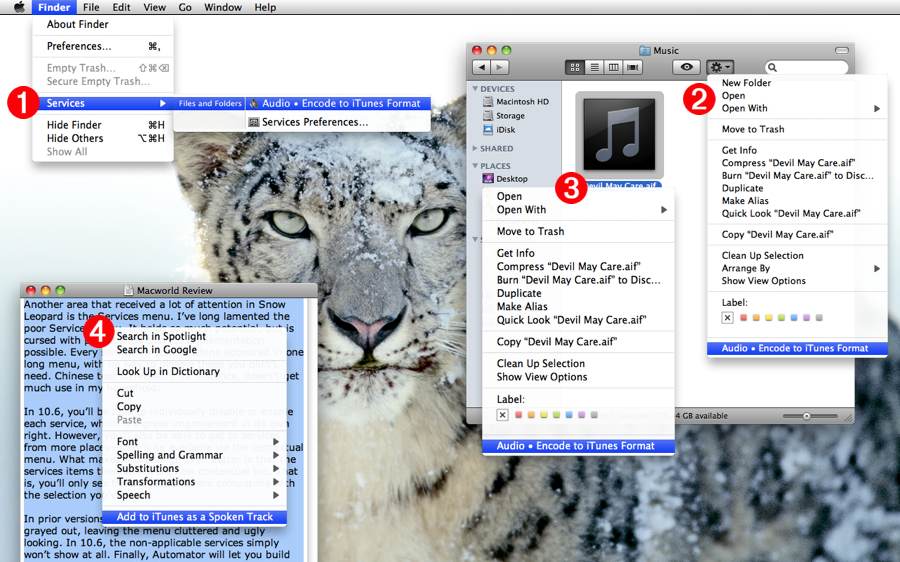Select Macintosh HD in sidebar

point(522,102)
